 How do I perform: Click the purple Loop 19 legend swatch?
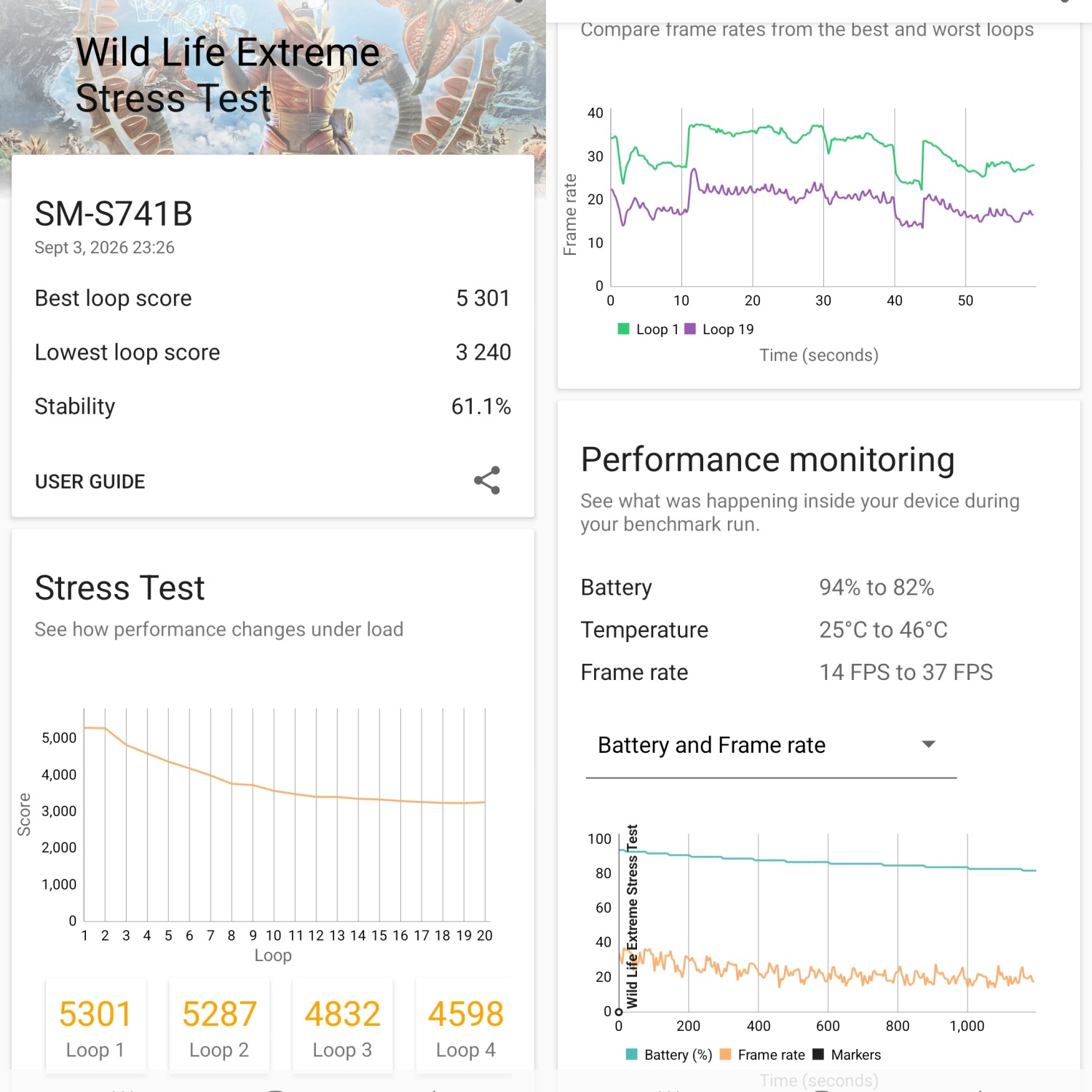[690, 329]
